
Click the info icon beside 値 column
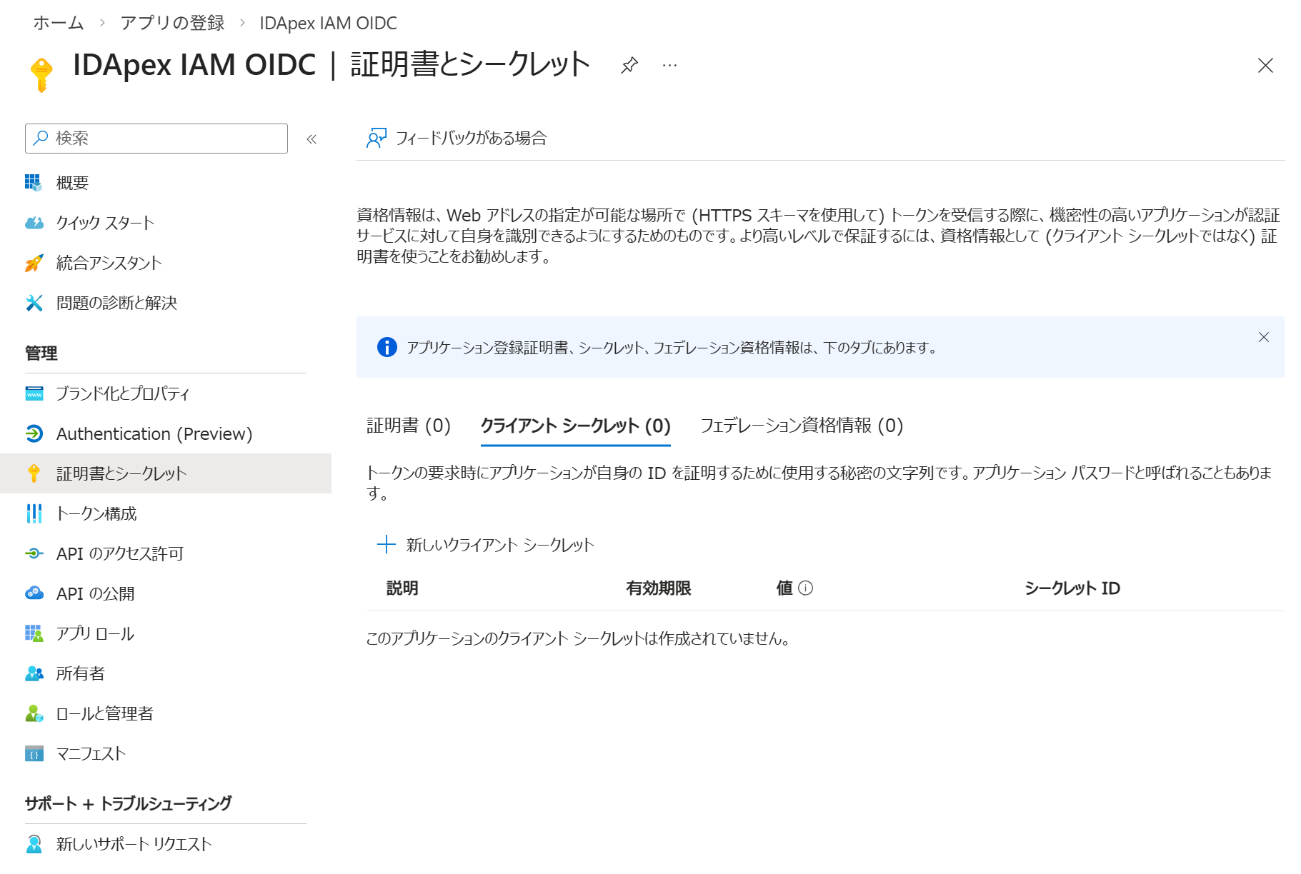point(805,588)
